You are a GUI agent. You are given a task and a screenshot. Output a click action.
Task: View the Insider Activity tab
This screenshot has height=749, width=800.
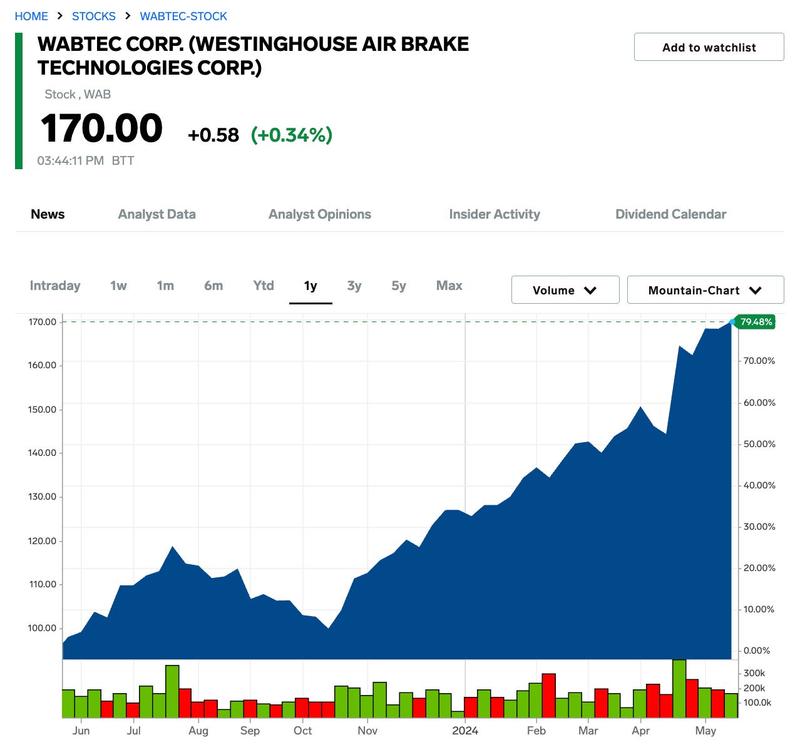494,214
